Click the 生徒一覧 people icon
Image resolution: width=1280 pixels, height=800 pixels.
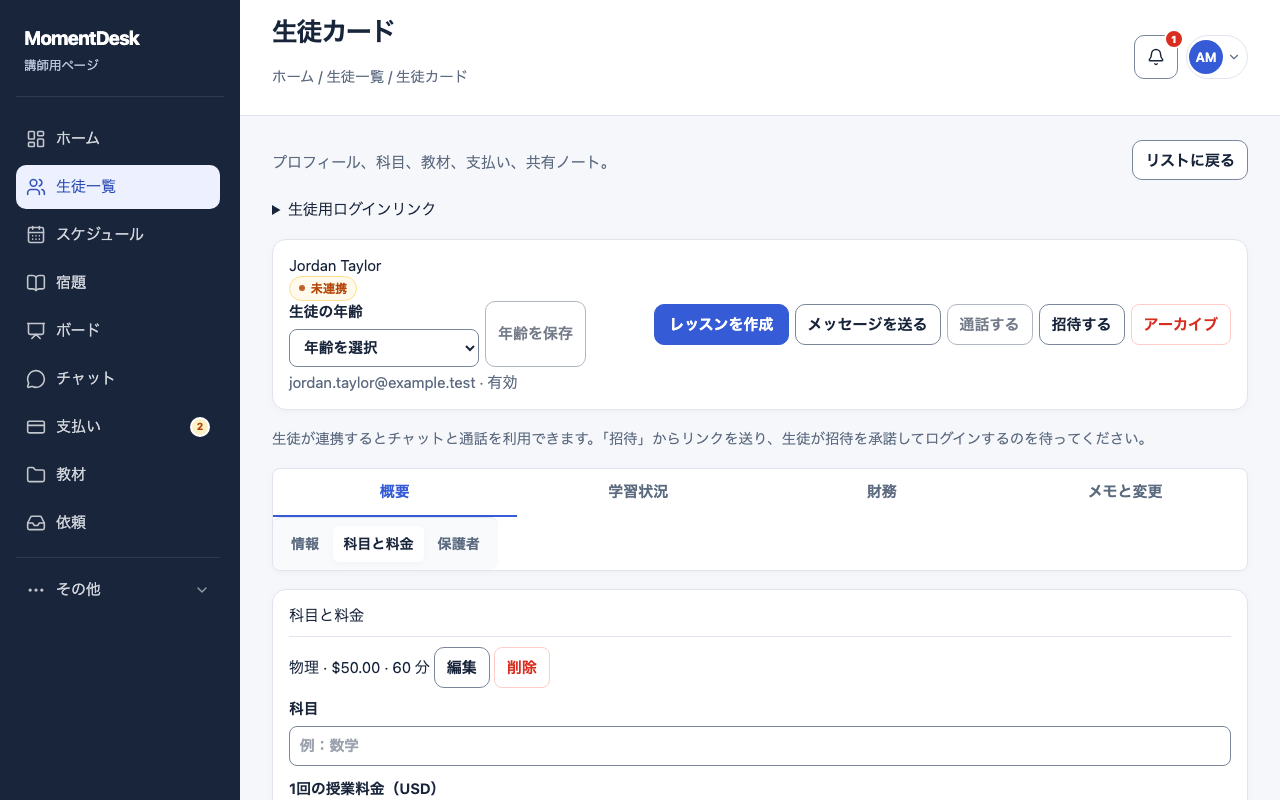[36, 186]
